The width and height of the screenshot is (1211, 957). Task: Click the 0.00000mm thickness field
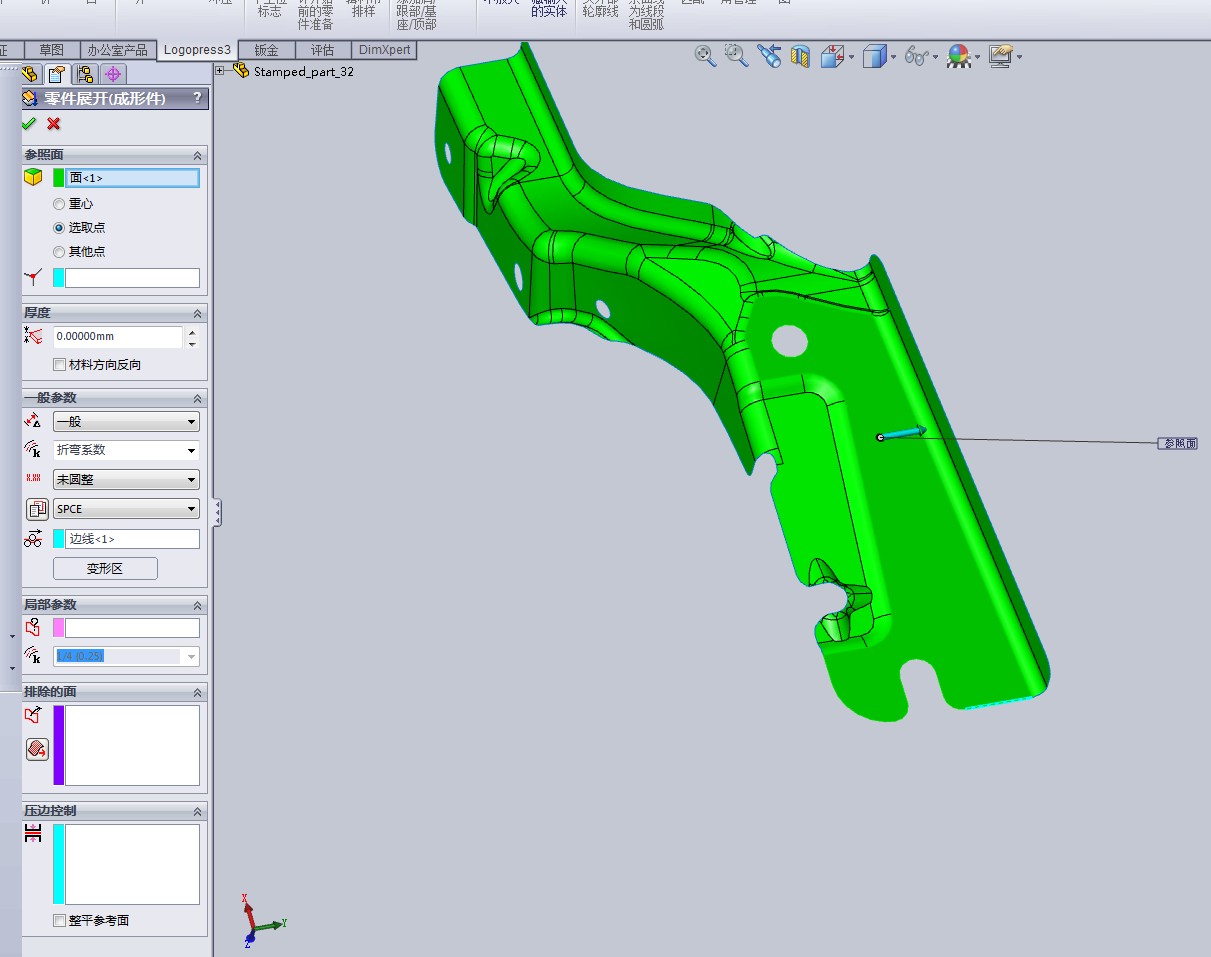pyautogui.click(x=118, y=337)
